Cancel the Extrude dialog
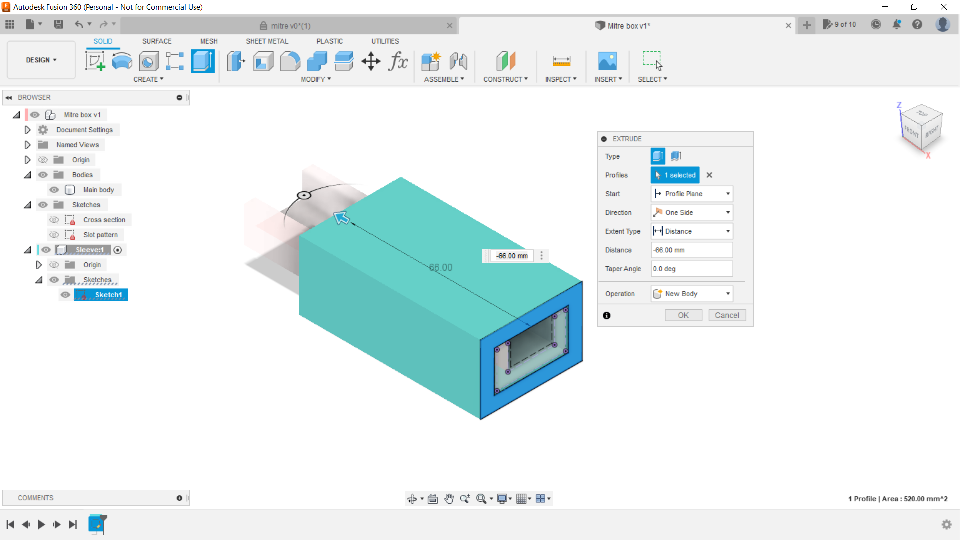The height and width of the screenshot is (540, 960). coord(727,315)
